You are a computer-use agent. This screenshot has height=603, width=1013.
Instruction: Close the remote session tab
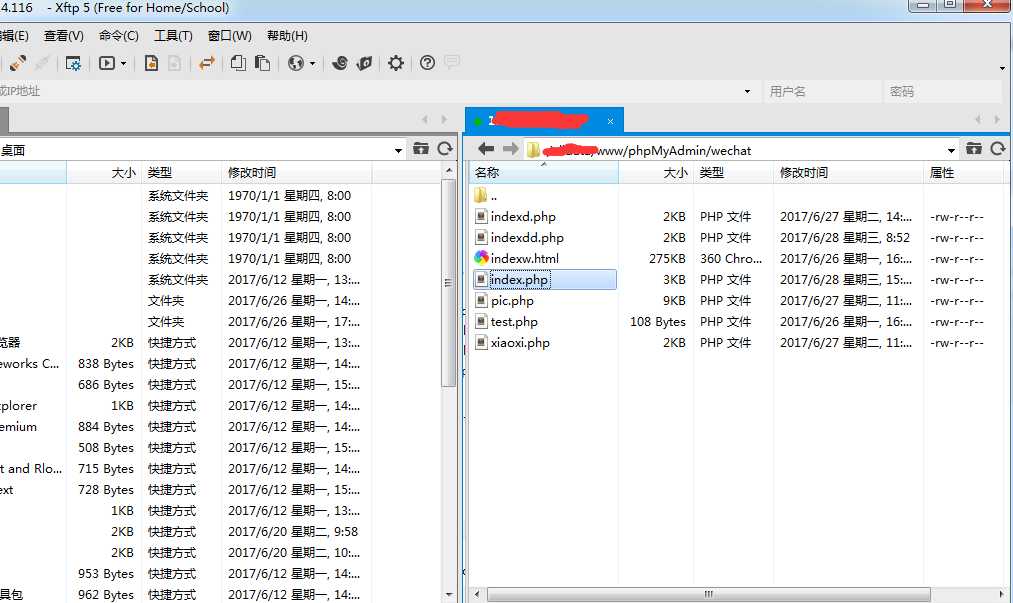pos(610,121)
